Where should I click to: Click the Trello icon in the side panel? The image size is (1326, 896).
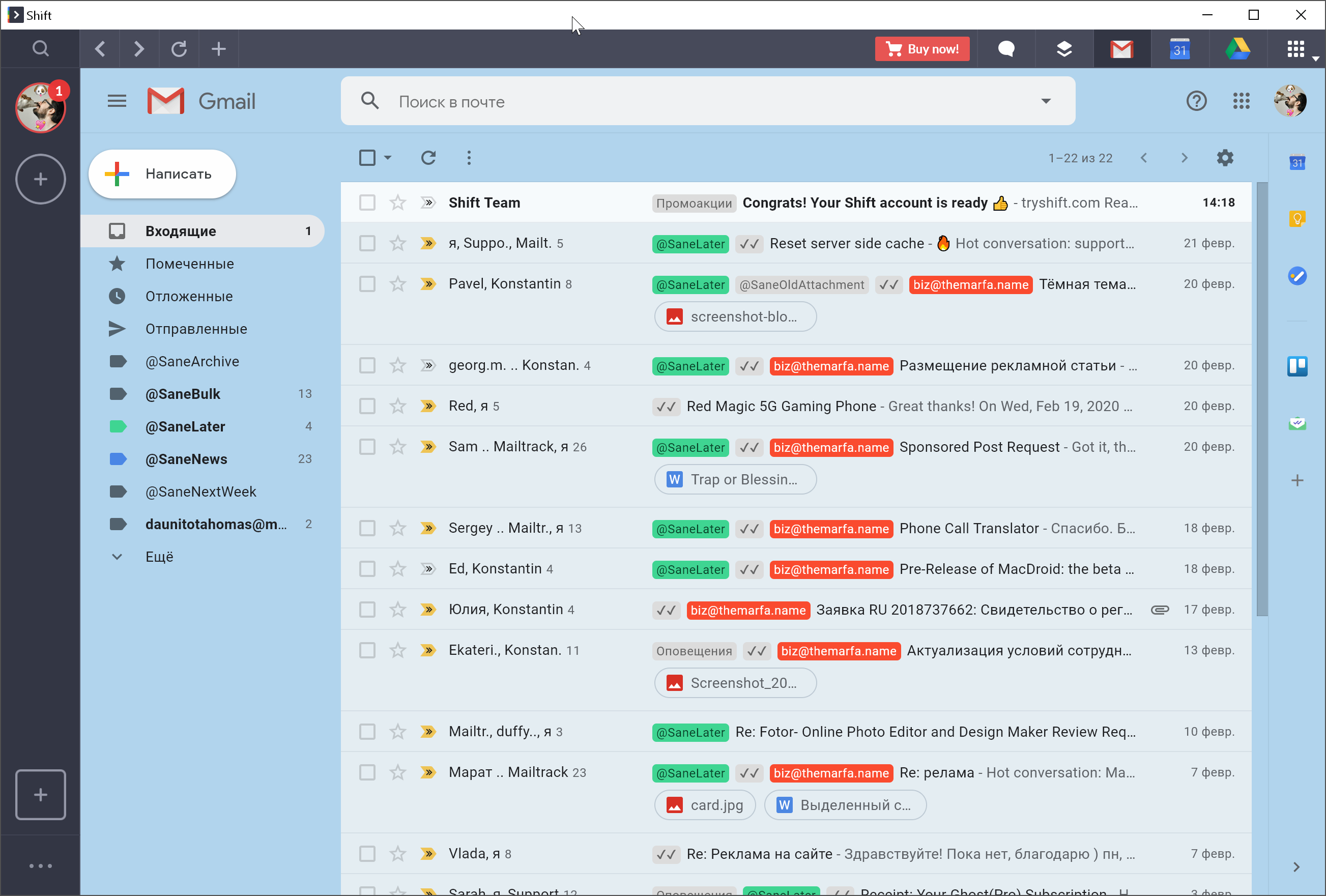(x=1297, y=366)
